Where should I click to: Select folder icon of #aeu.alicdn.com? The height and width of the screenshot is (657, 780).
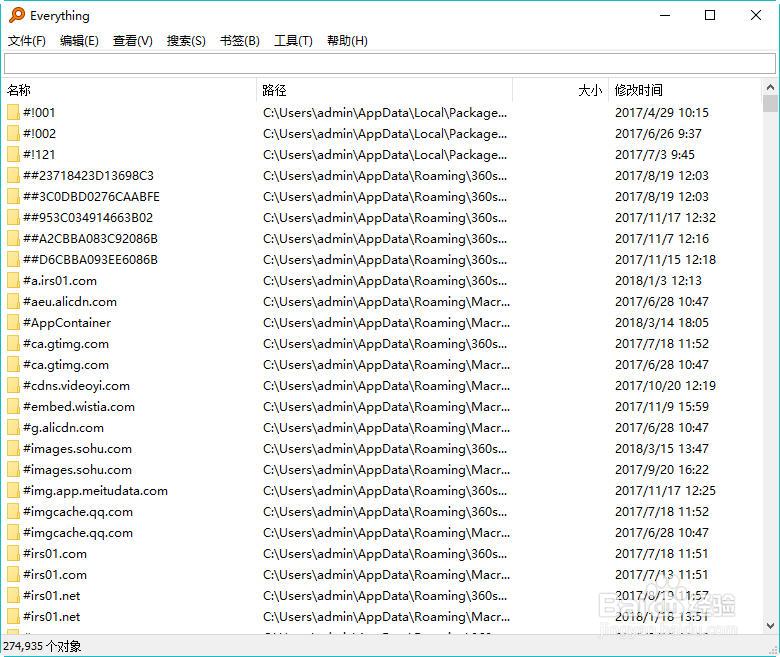point(13,301)
